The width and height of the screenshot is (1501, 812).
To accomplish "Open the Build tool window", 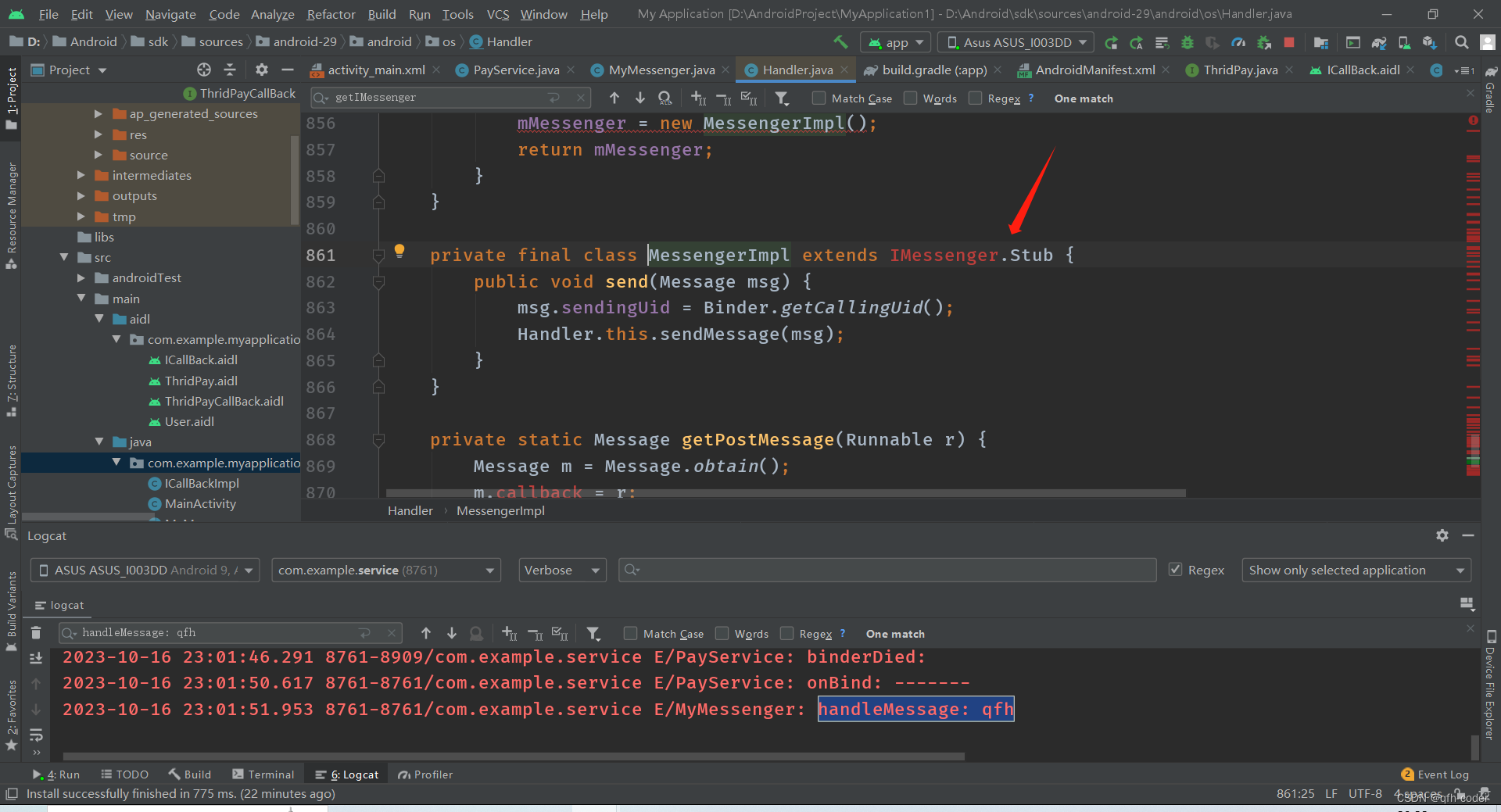I will [x=190, y=774].
